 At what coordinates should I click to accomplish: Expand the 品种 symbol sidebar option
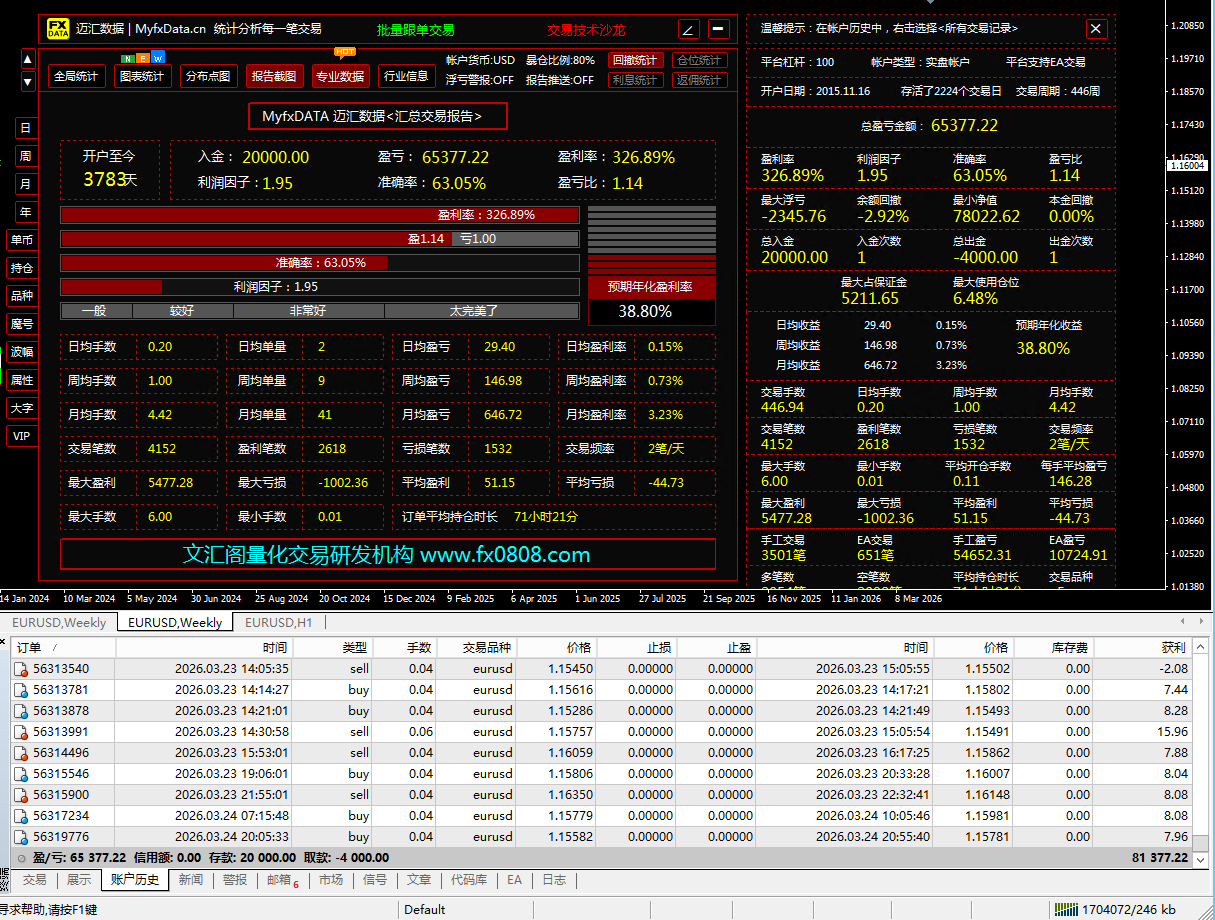pyautogui.click(x=22, y=296)
